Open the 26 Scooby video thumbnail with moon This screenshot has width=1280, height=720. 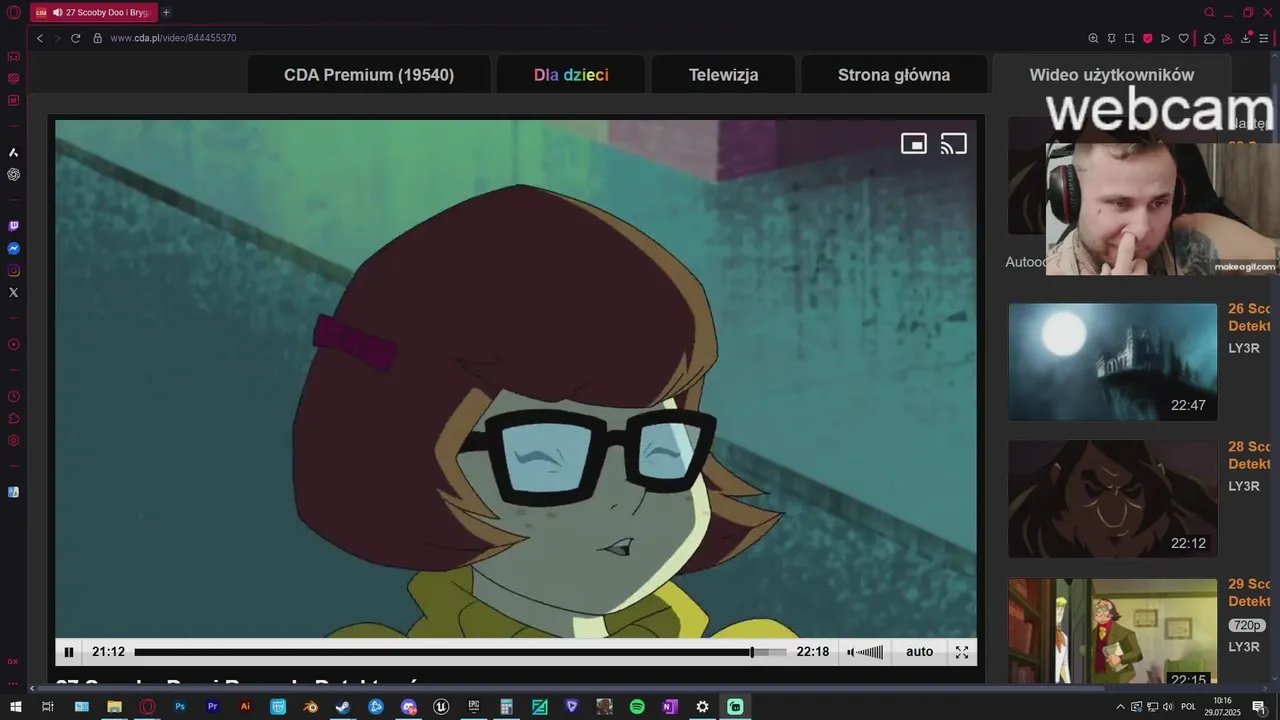coord(1113,362)
